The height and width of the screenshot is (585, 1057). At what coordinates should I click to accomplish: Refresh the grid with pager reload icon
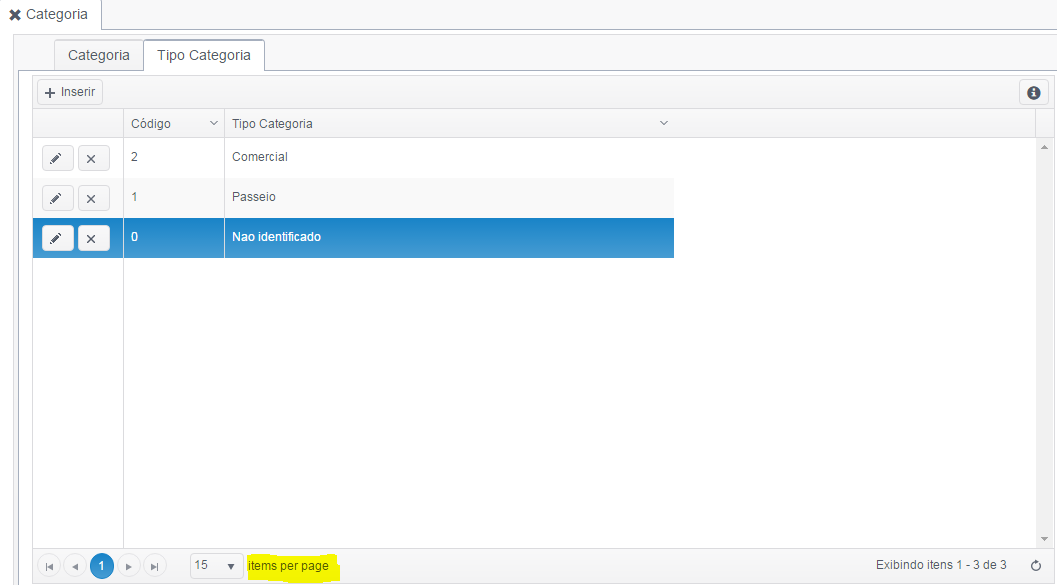tap(1036, 565)
